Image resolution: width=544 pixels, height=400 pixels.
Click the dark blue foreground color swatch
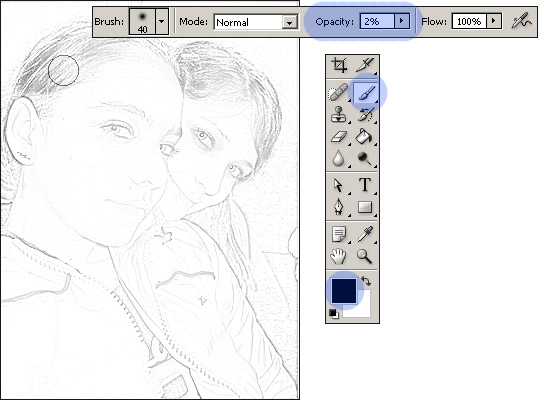343,291
